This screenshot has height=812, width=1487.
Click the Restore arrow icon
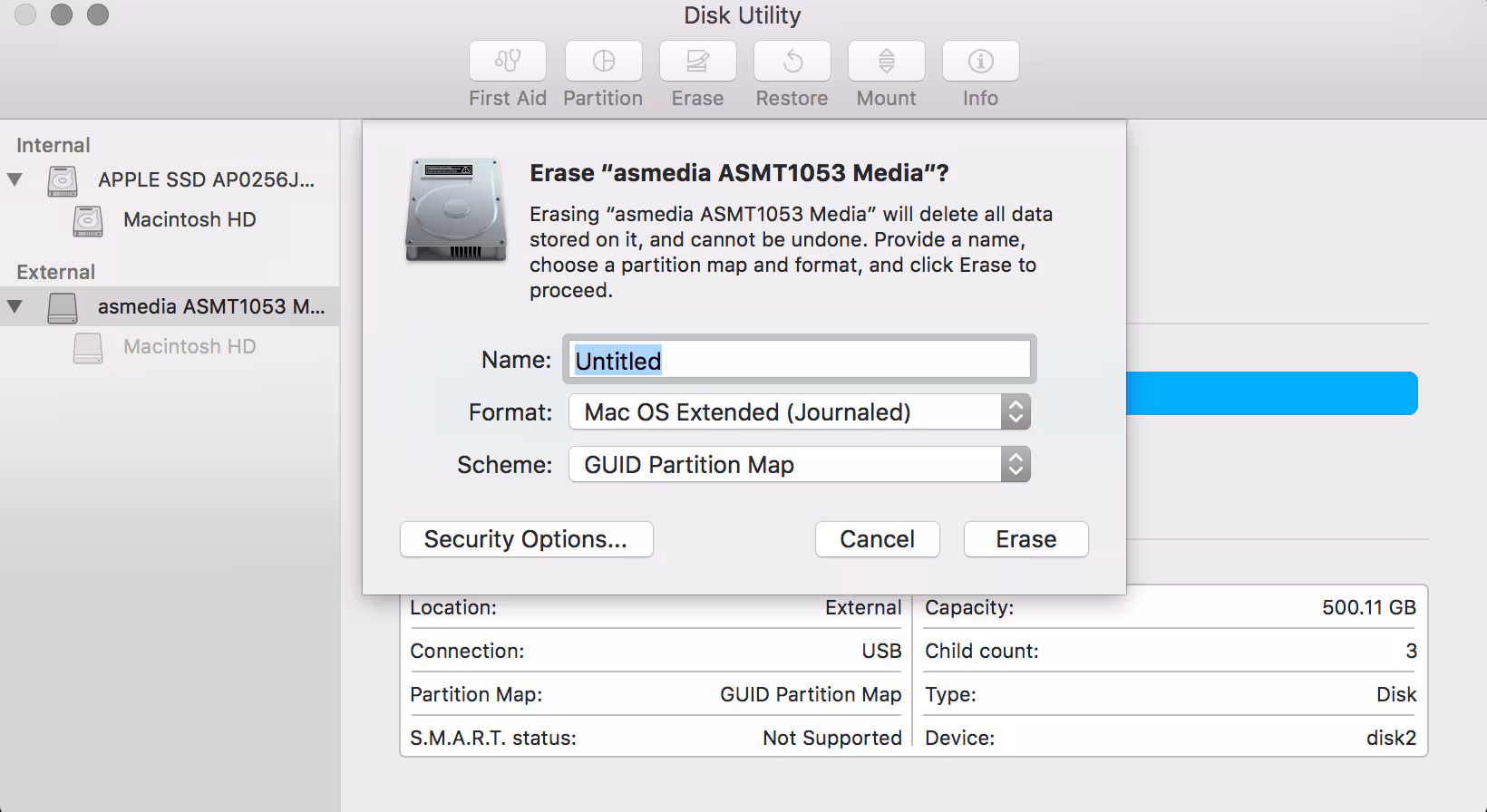click(x=792, y=61)
